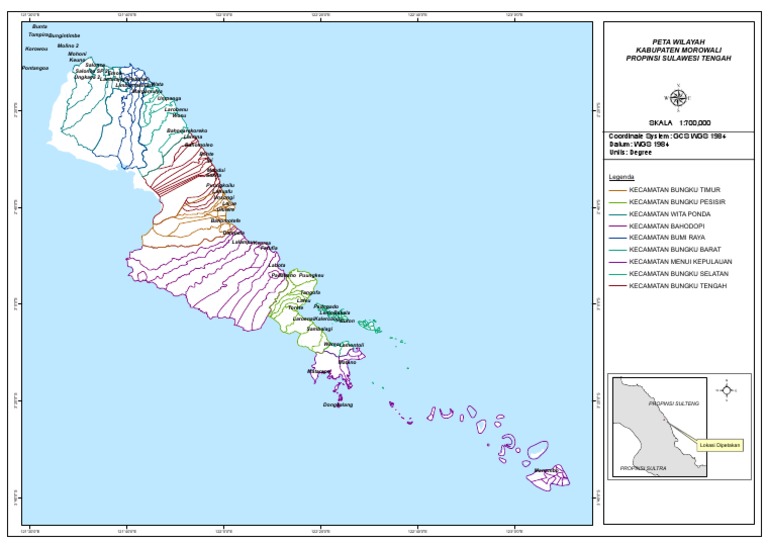Click the 'Labota' village label

point(277,265)
